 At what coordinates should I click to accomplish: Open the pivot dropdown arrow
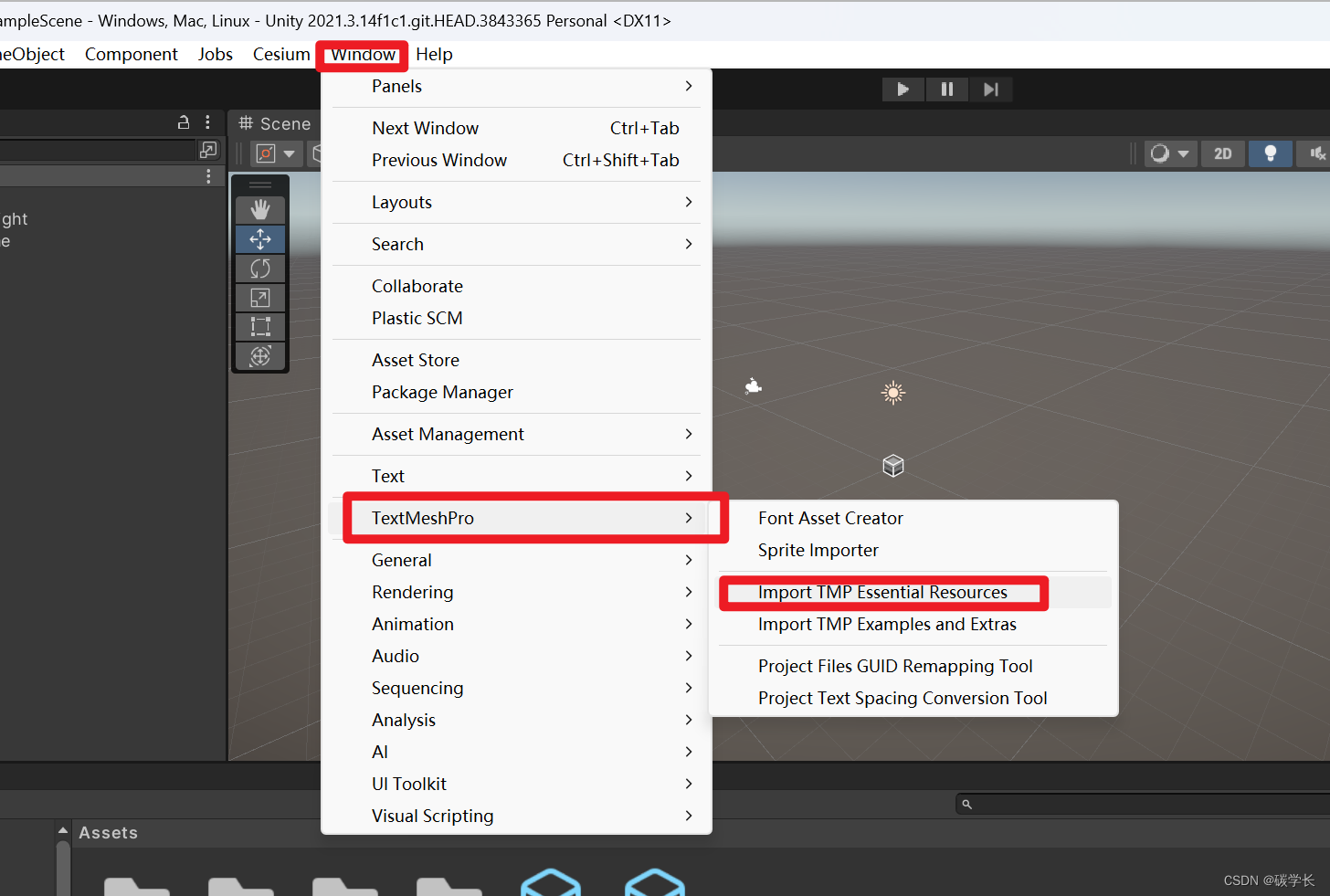click(x=290, y=153)
